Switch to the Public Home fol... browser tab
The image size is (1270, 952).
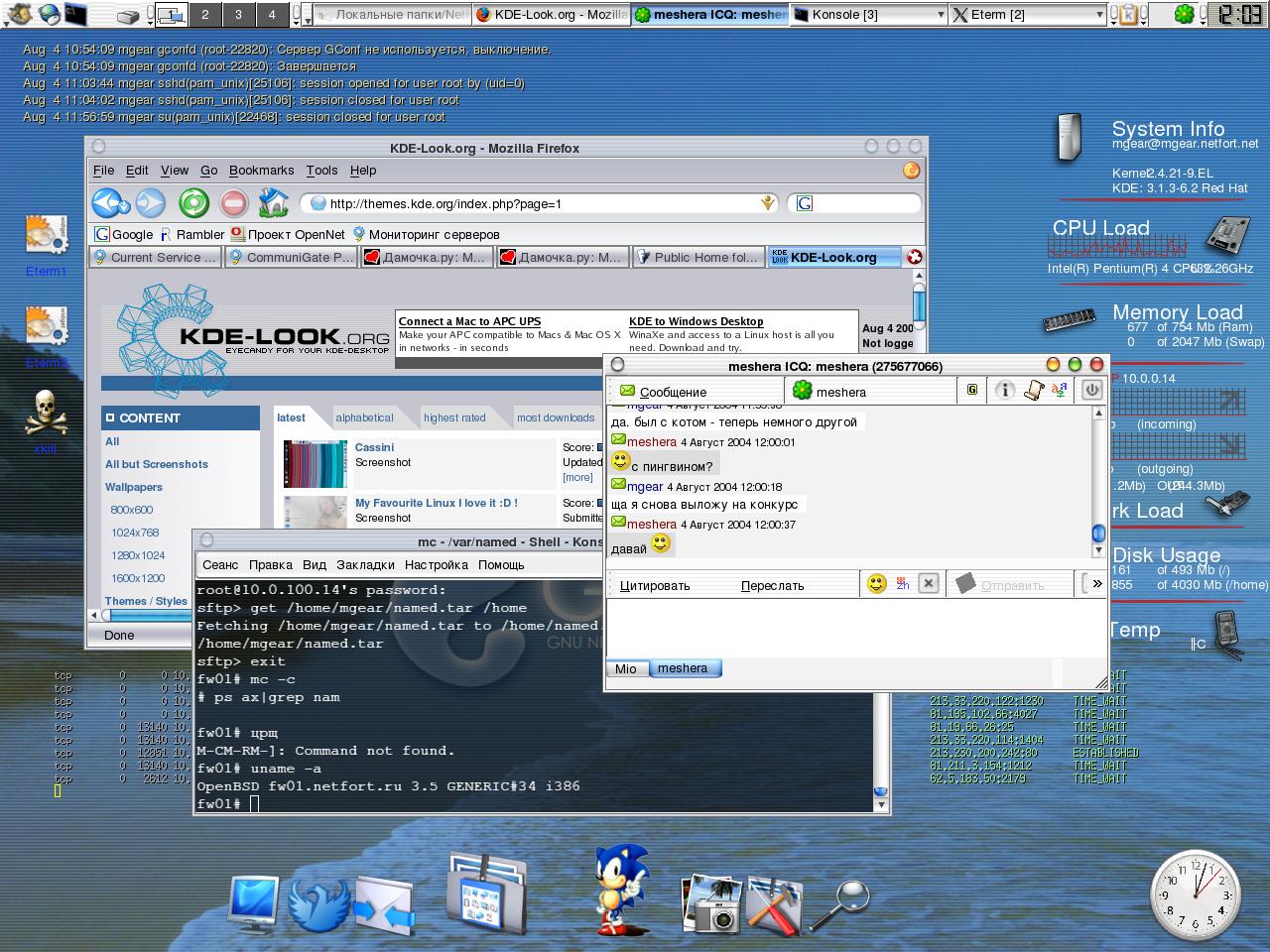698,258
